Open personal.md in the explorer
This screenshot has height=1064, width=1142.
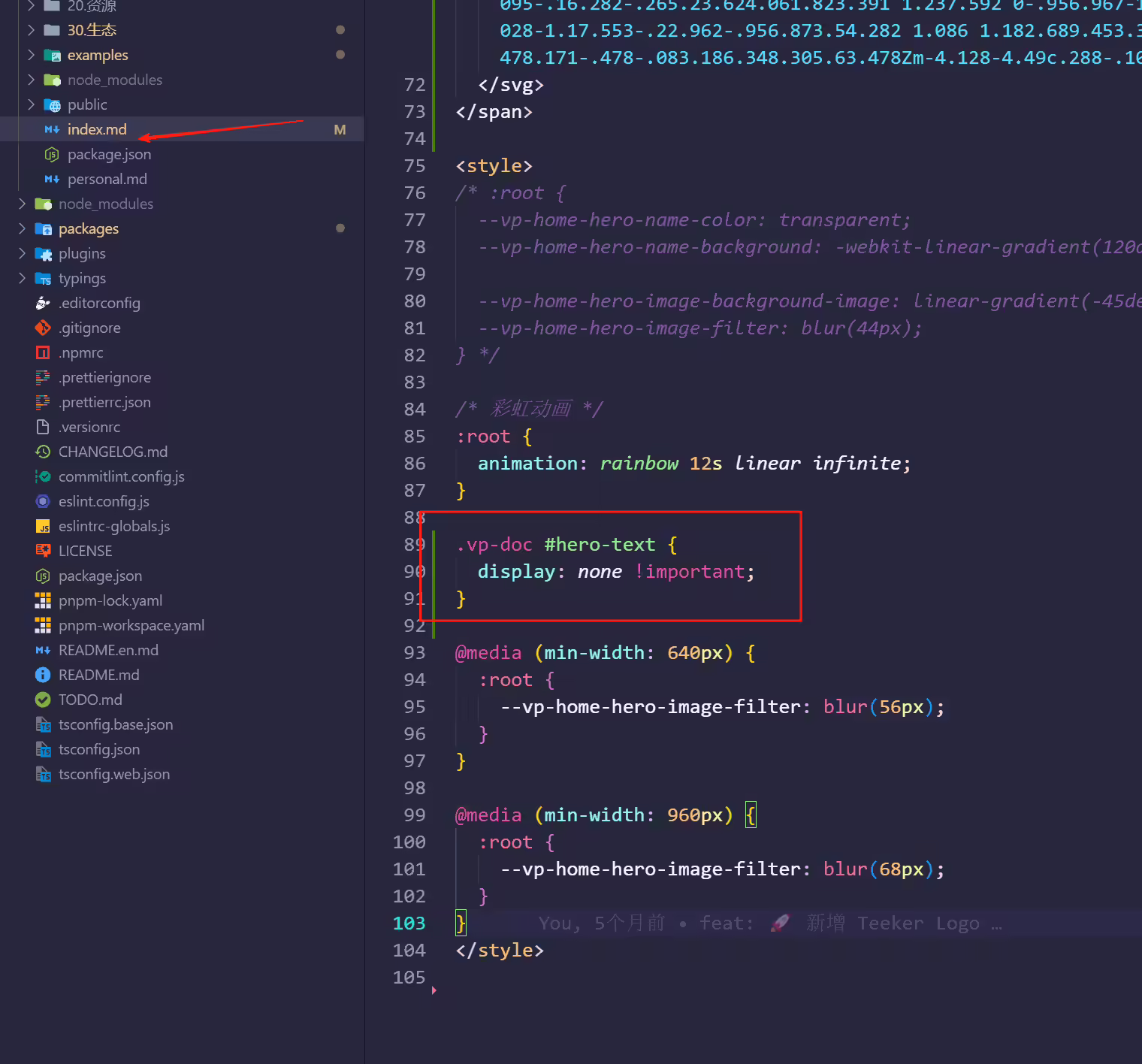point(107,179)
